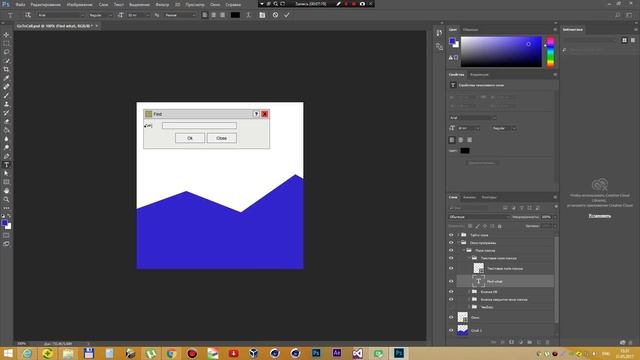Select the Clone Stamp tool

pos(6,104)
